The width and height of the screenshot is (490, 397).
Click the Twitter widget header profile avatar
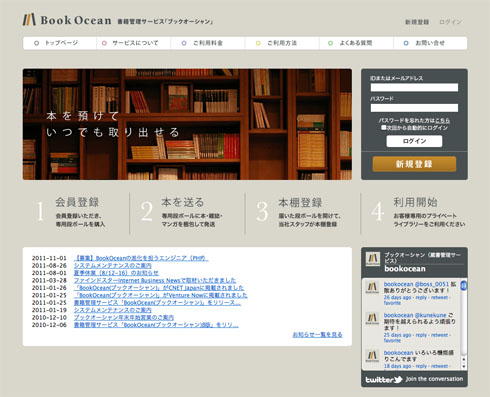pos(373,259)
